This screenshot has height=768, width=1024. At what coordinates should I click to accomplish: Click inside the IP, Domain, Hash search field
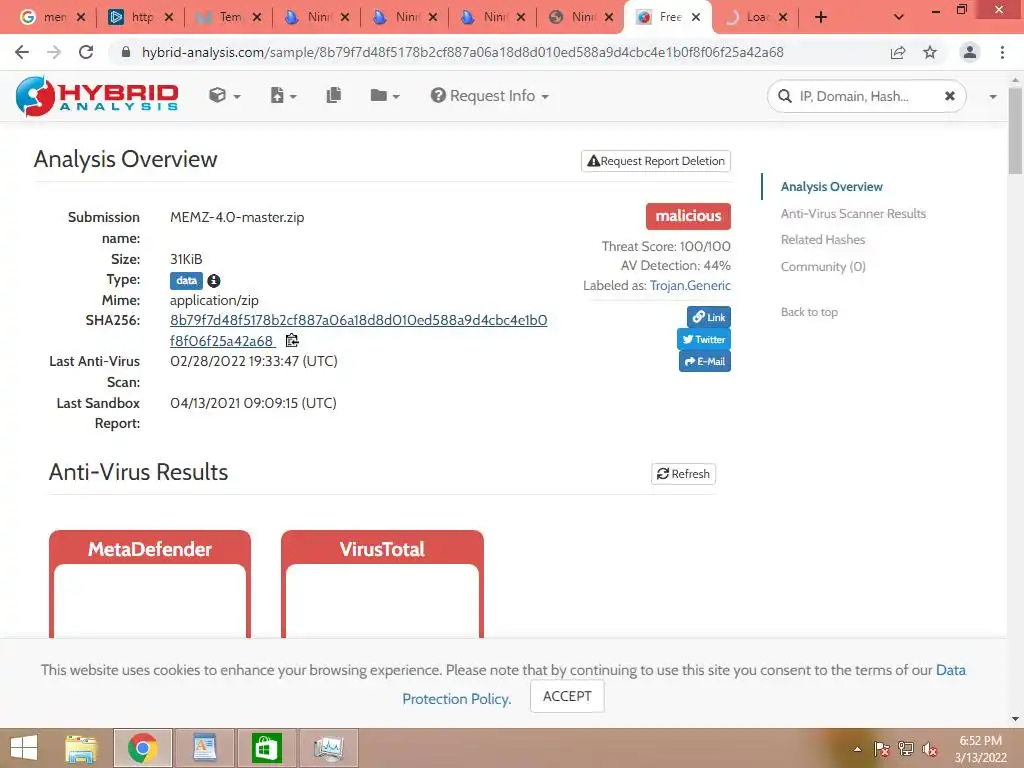click(866, 96)
